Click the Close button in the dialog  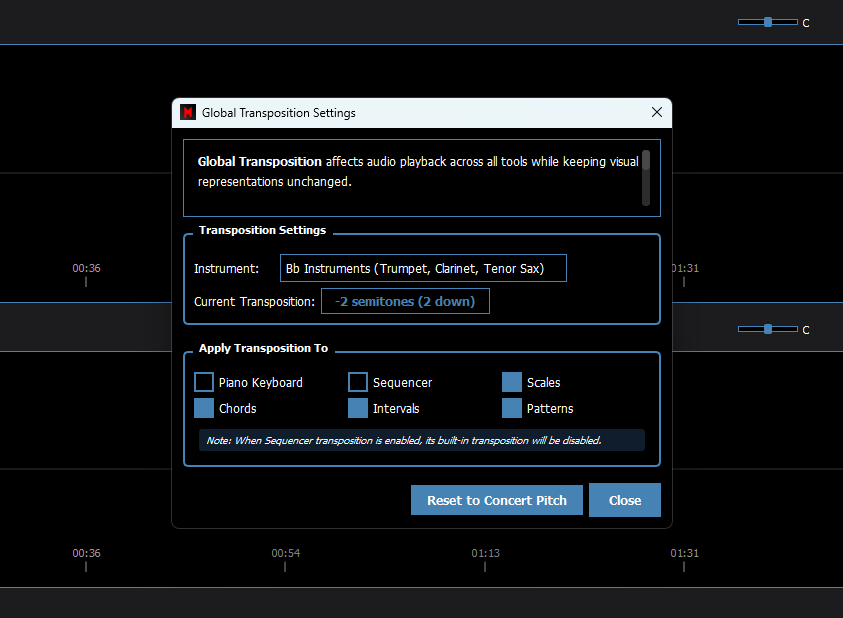[x=625, y=500]
